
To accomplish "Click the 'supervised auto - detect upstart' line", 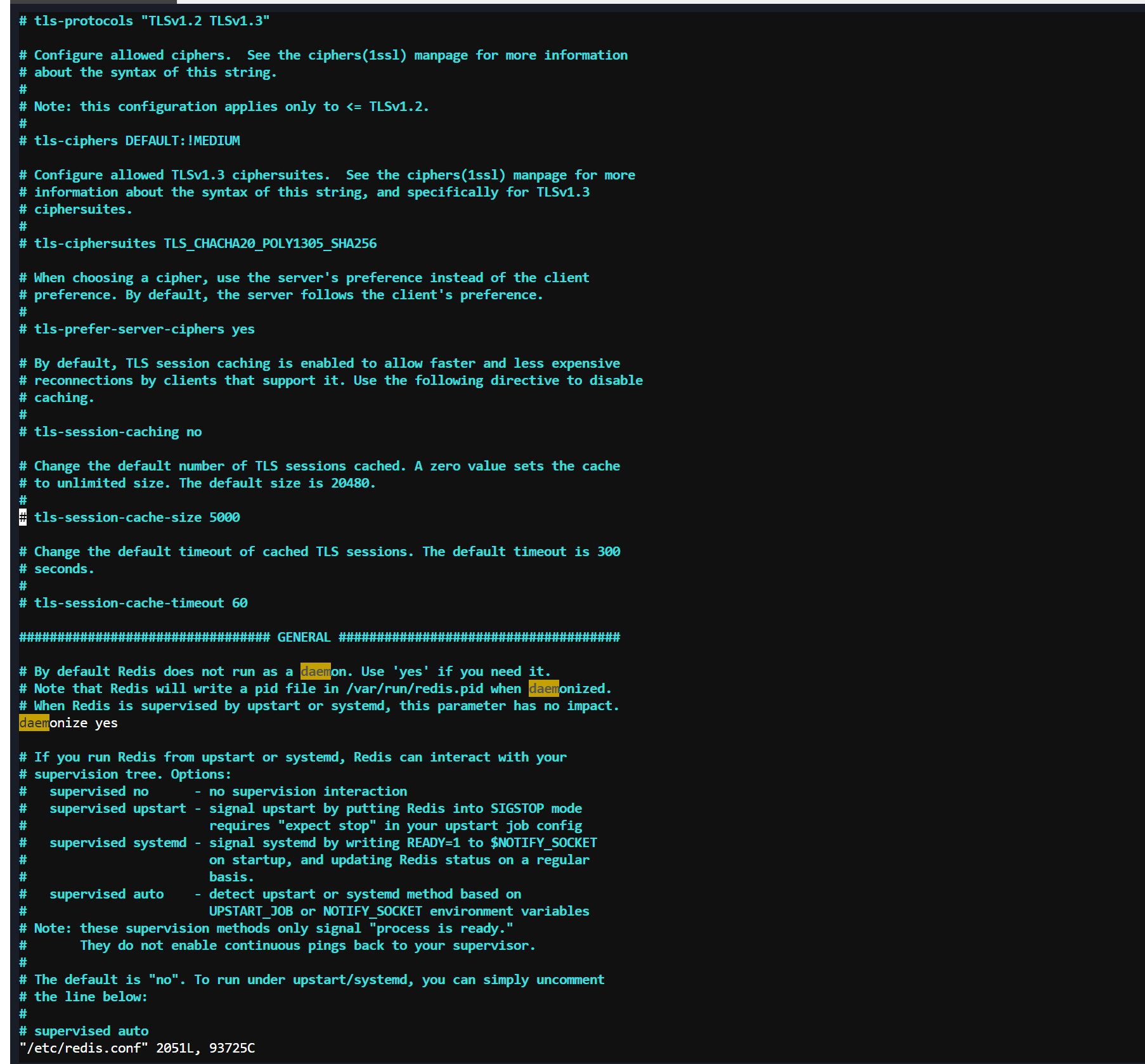I will [270, 894].
